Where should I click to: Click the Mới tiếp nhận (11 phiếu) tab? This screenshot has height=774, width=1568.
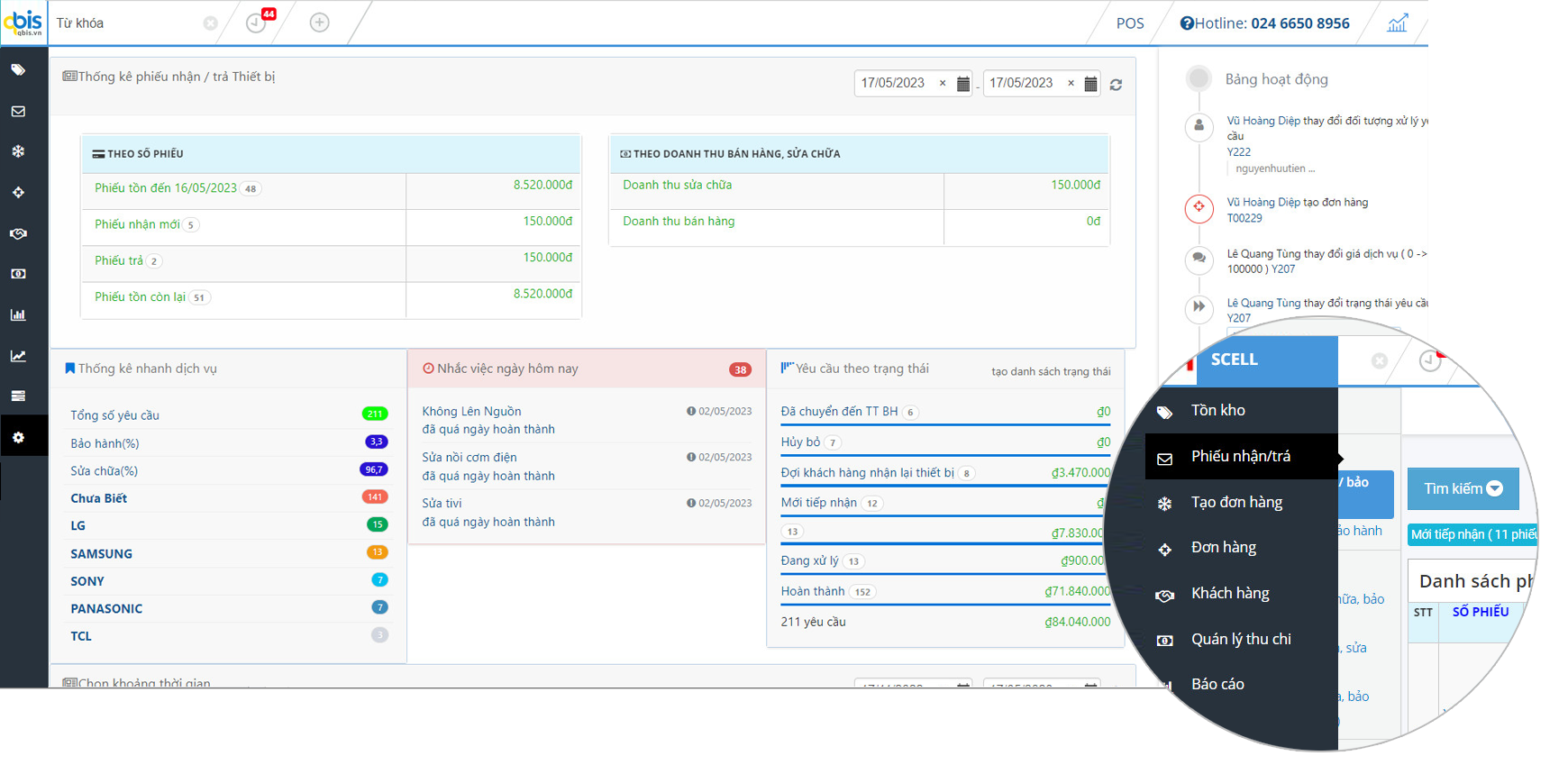(x=1472, y=534)
